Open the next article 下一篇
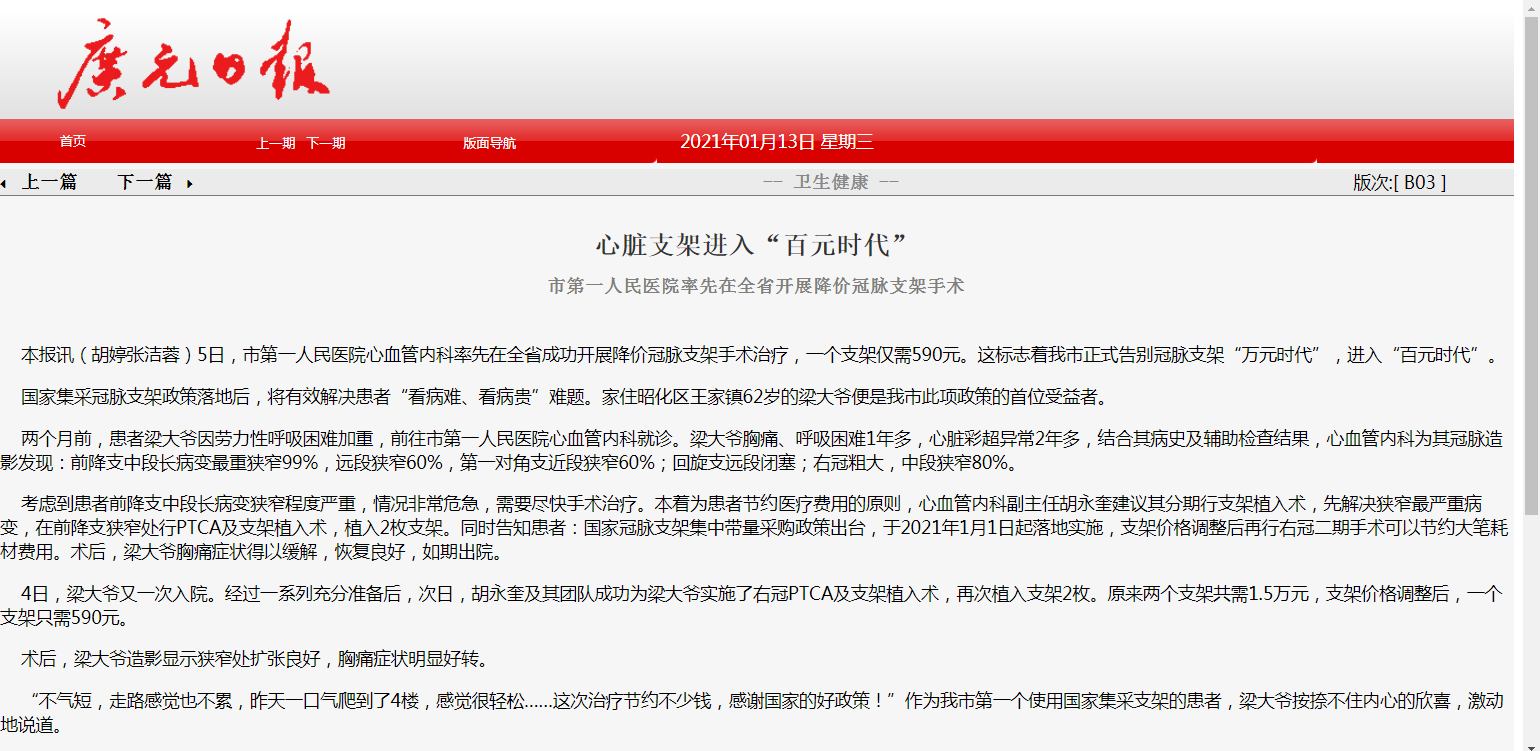The width and height of the screenshot is (1540, 751). (x=144, y=182)
